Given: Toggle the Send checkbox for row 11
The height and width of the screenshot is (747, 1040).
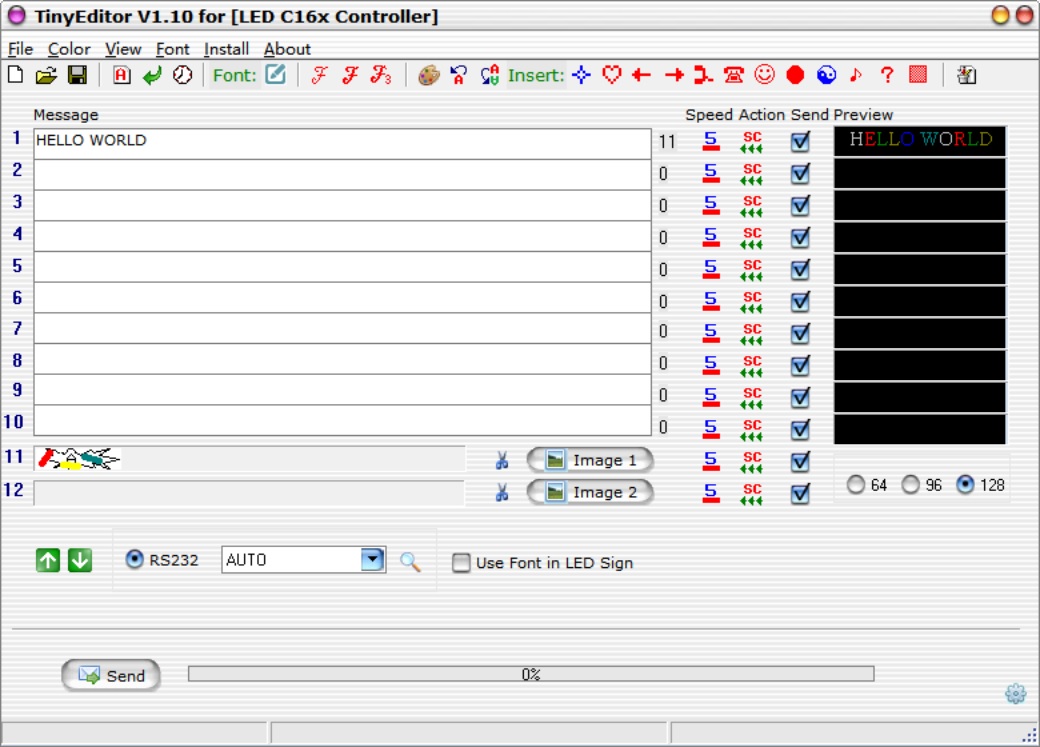Looking at the screenshot, I should (801, 460).
